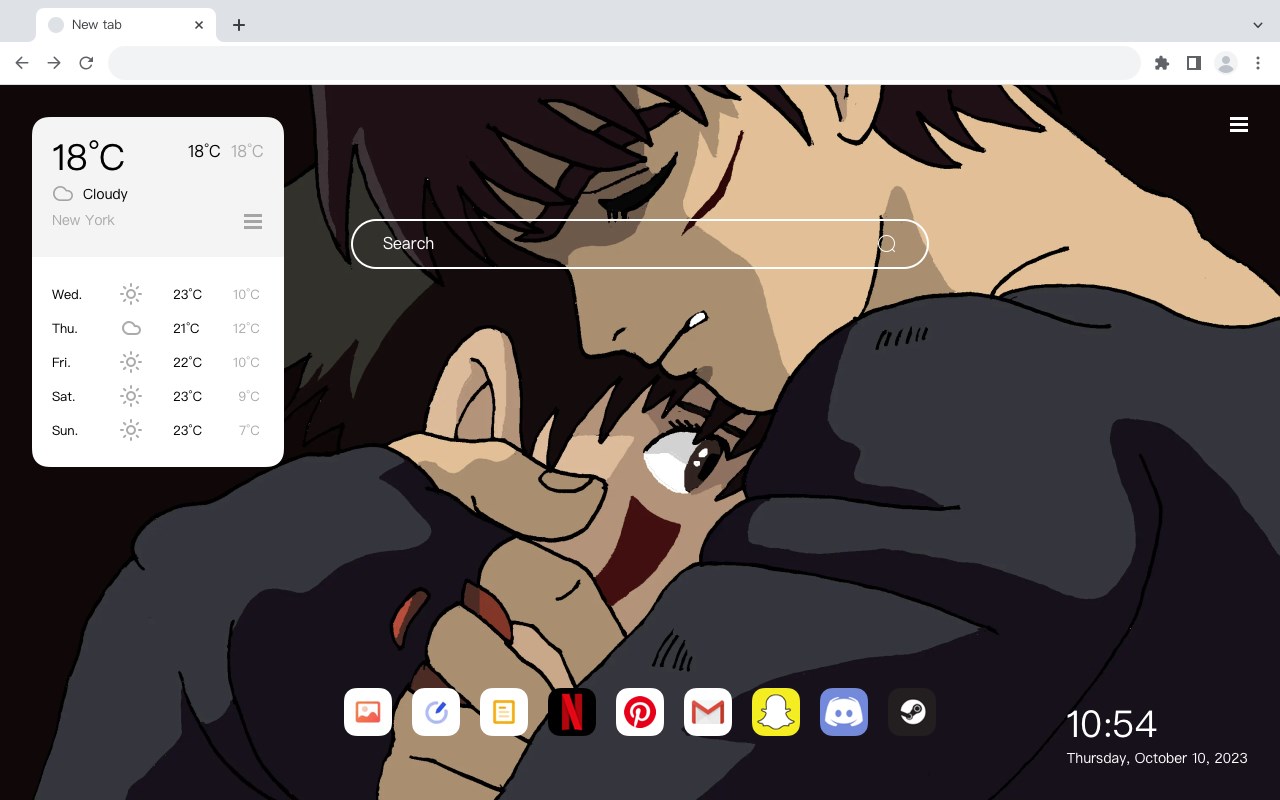Open the Snapchat shortcut

click(776, 712)
